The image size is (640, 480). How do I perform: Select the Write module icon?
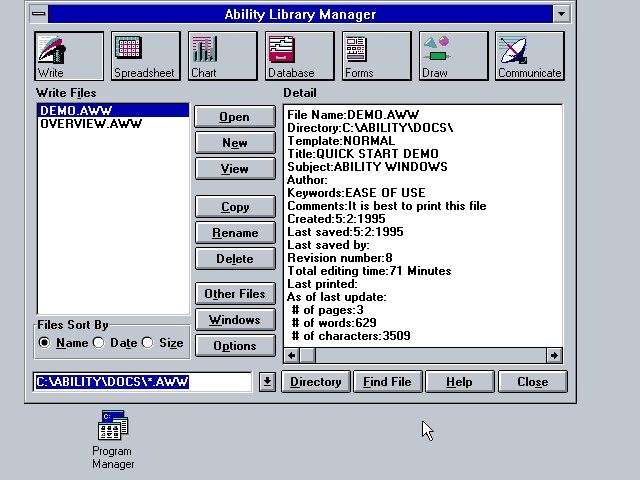click(x=69, y=56)
